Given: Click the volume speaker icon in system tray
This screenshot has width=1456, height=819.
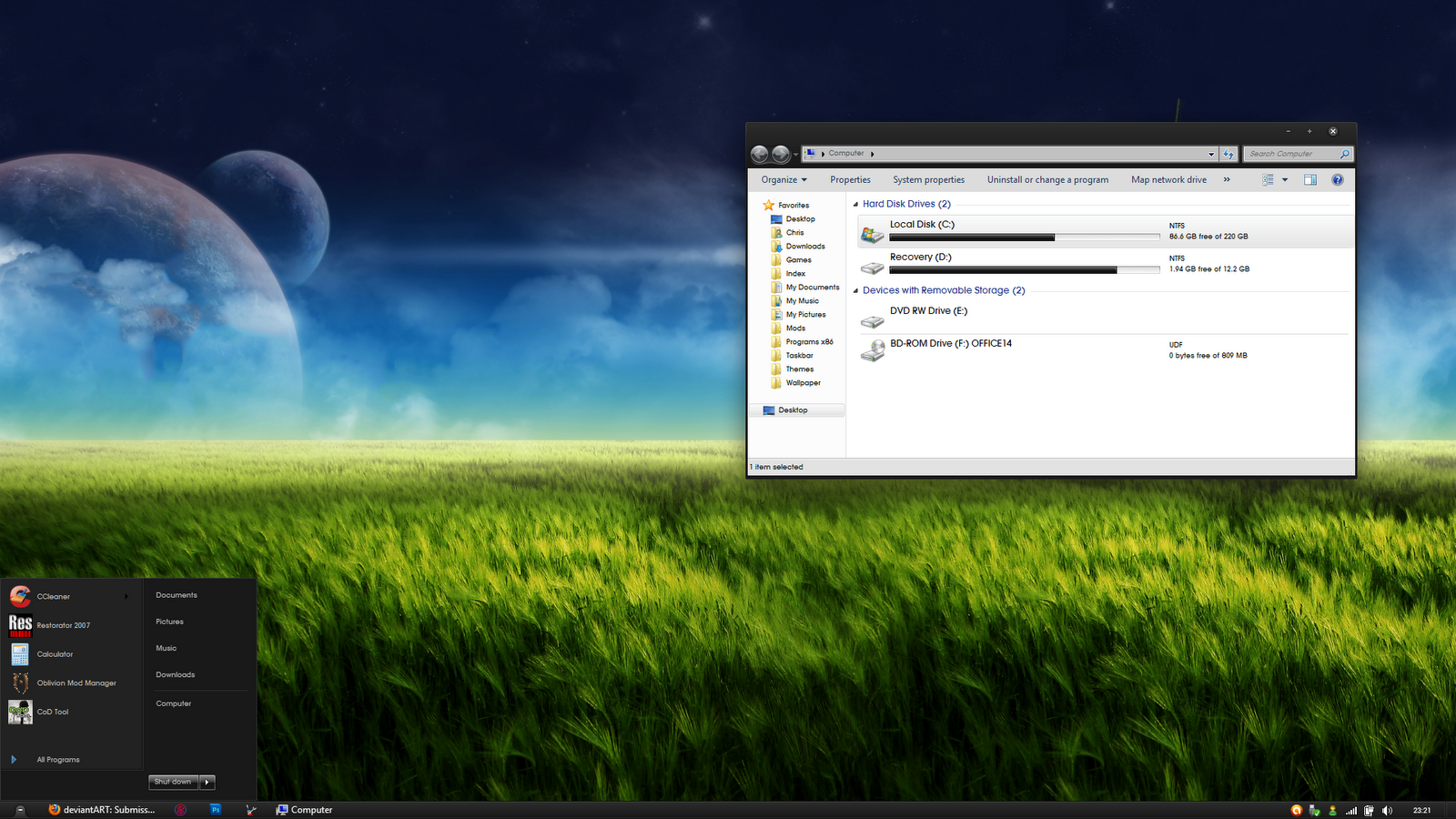Looking at the screenshot, I should 1387,810.
